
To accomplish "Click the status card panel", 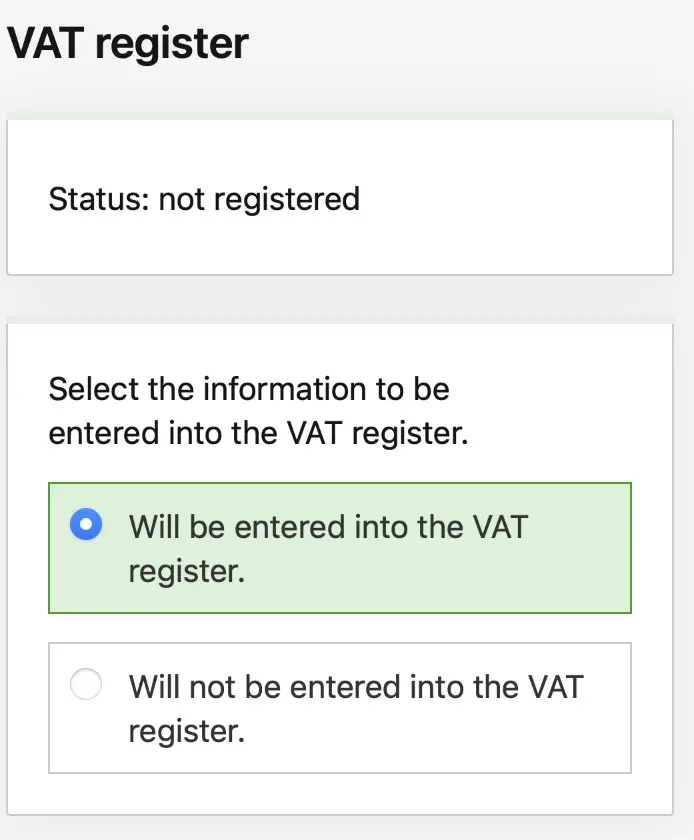I will 340,197.
